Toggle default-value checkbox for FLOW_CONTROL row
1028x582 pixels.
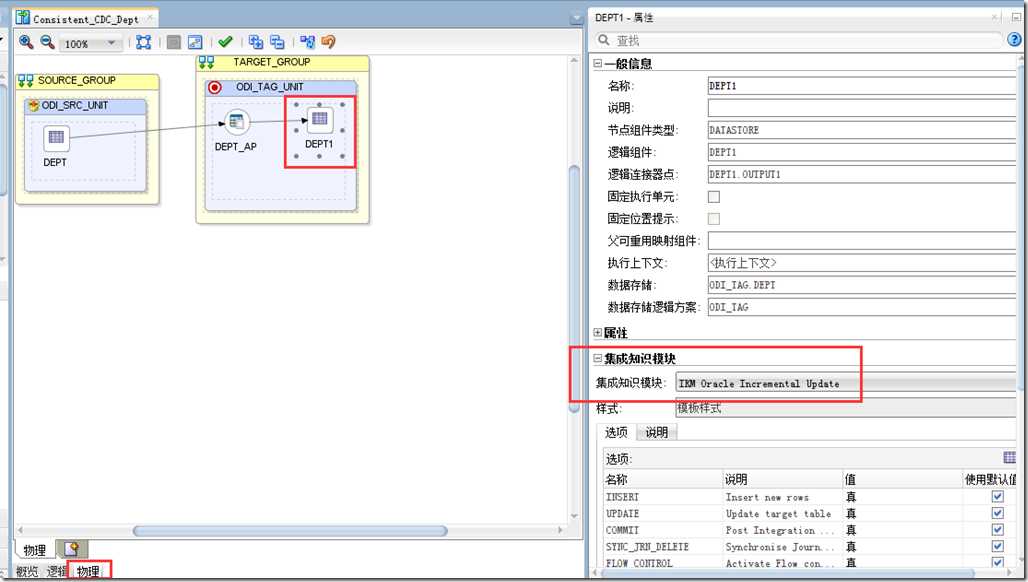pyautogui.click(x=997, y=562)
